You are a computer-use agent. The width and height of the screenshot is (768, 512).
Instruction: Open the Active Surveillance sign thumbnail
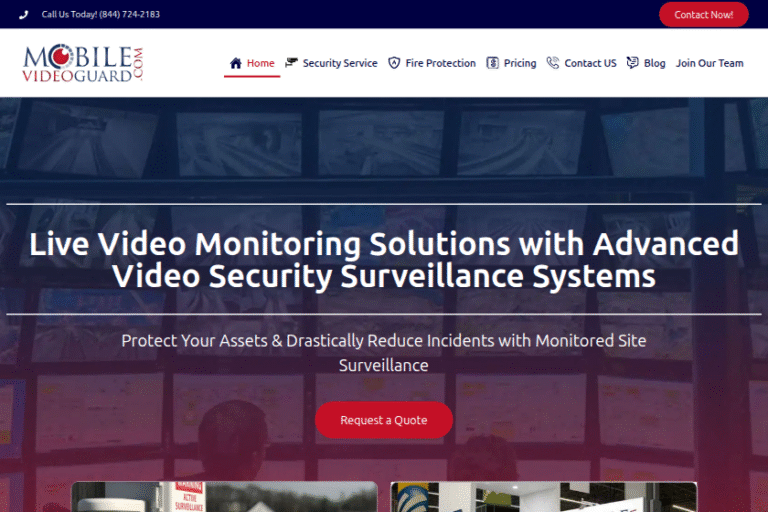tap(224, 497)
